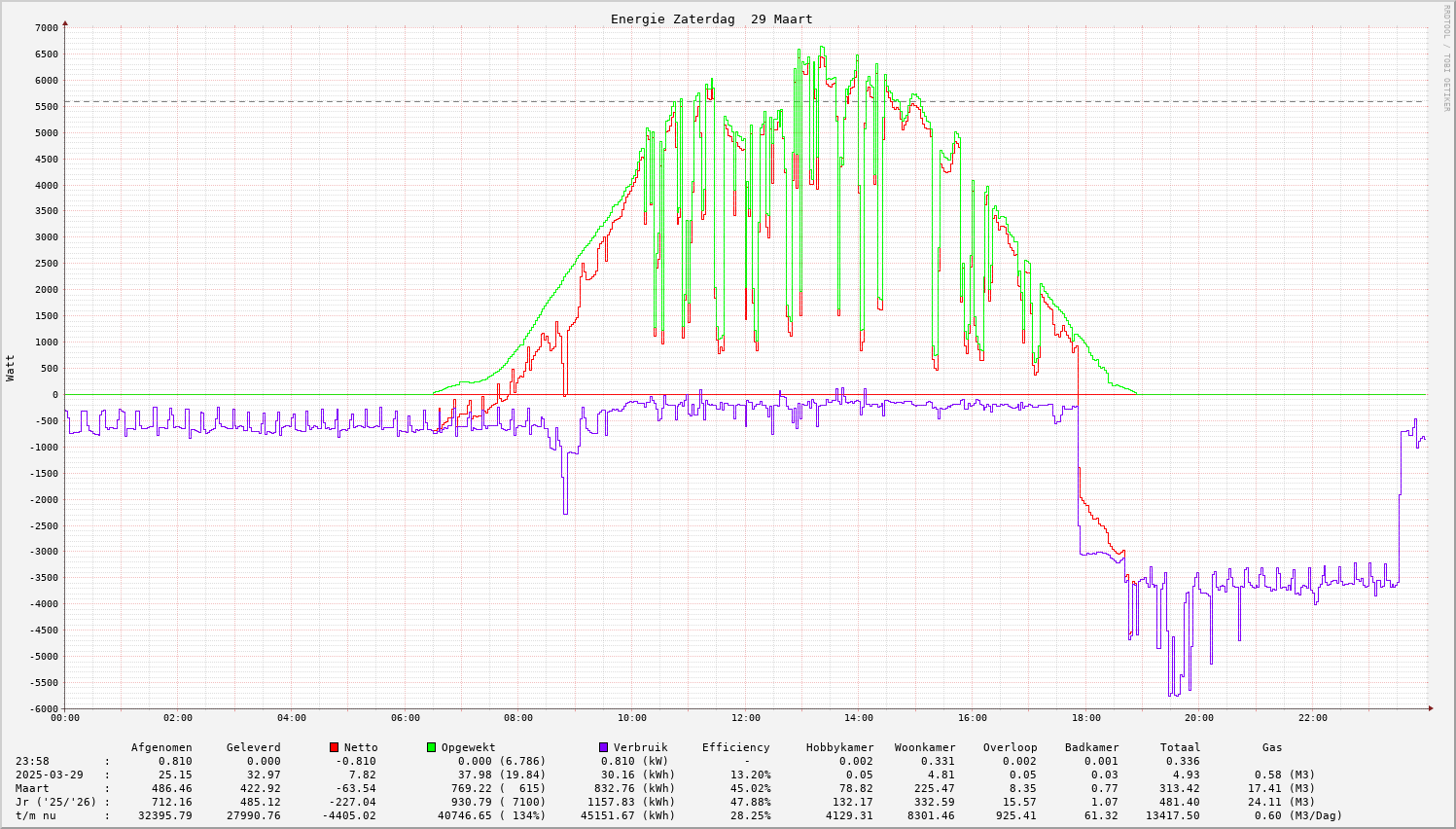1456x829 pixels.
Task: Click the 06:00 mark on the time axis
Action: coord(405,718)
